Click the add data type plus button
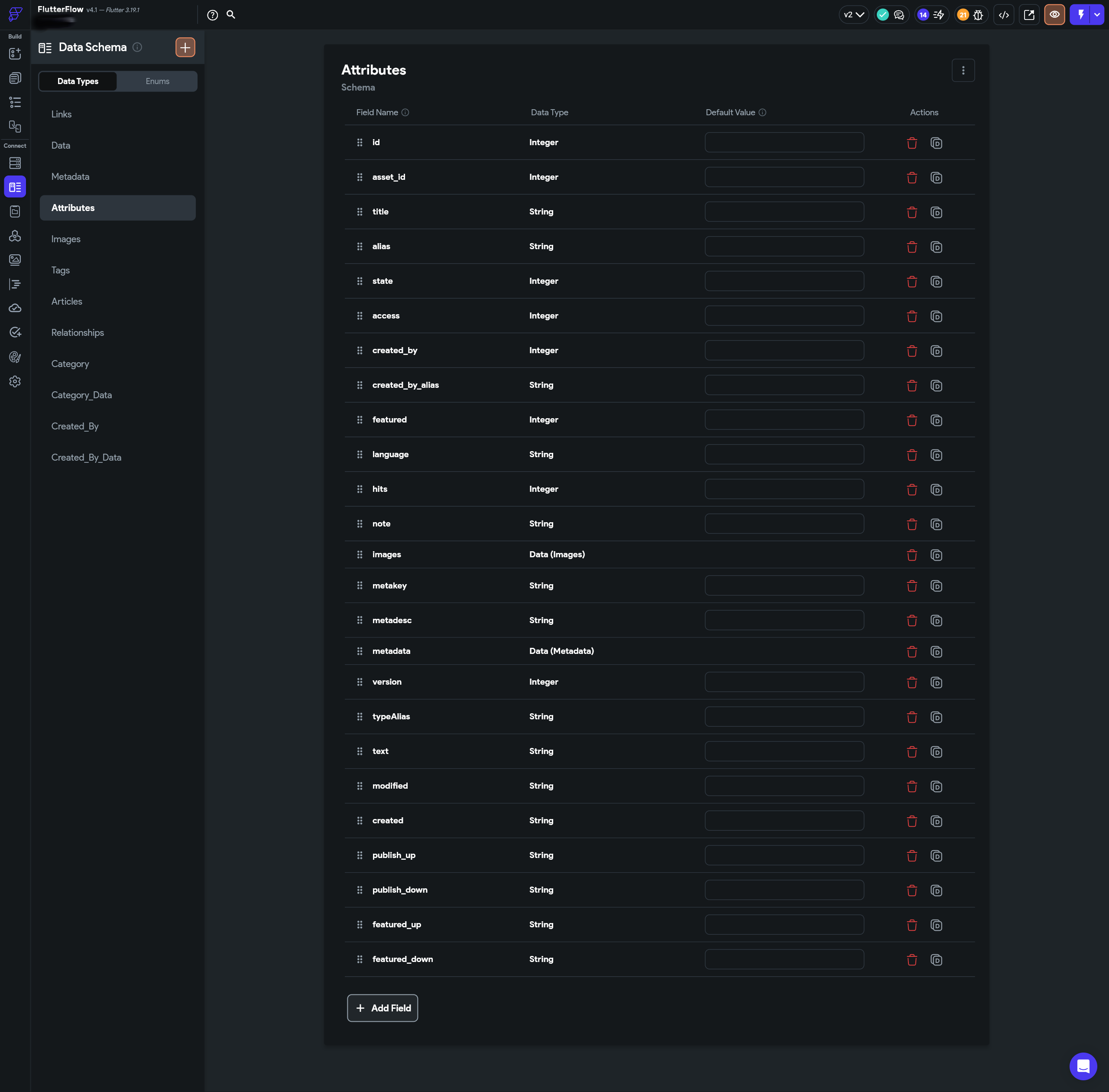Screen dimensions: 1109x1092 point(185,48)
